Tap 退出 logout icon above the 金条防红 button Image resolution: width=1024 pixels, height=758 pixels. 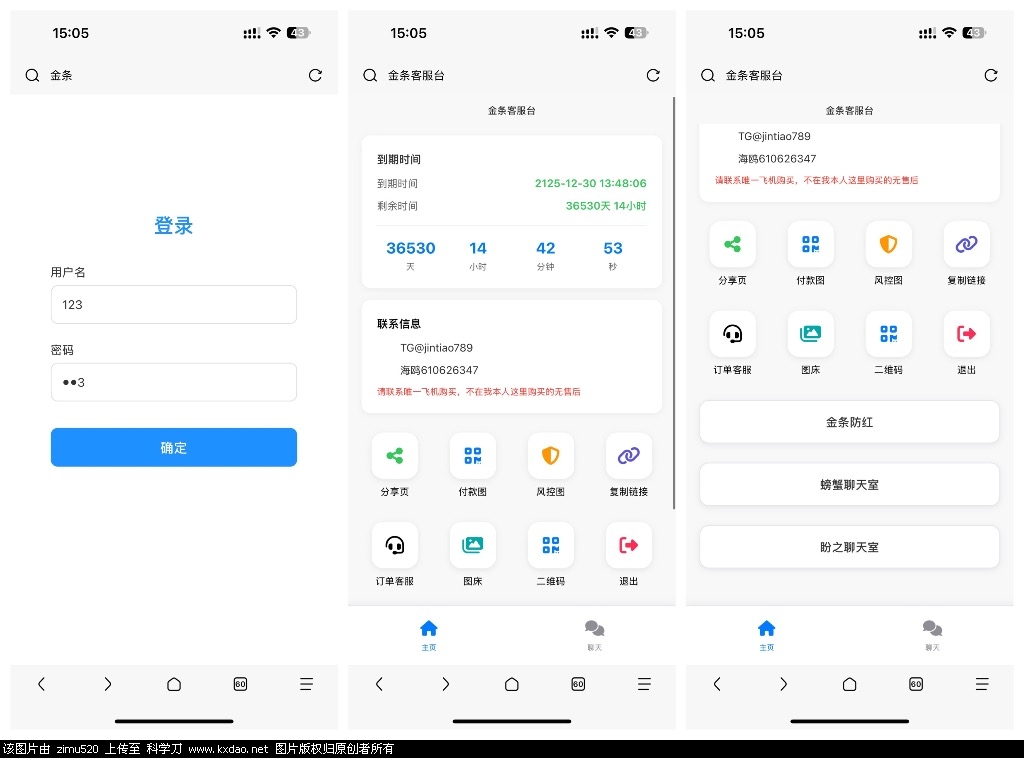(x=966, y=334)
